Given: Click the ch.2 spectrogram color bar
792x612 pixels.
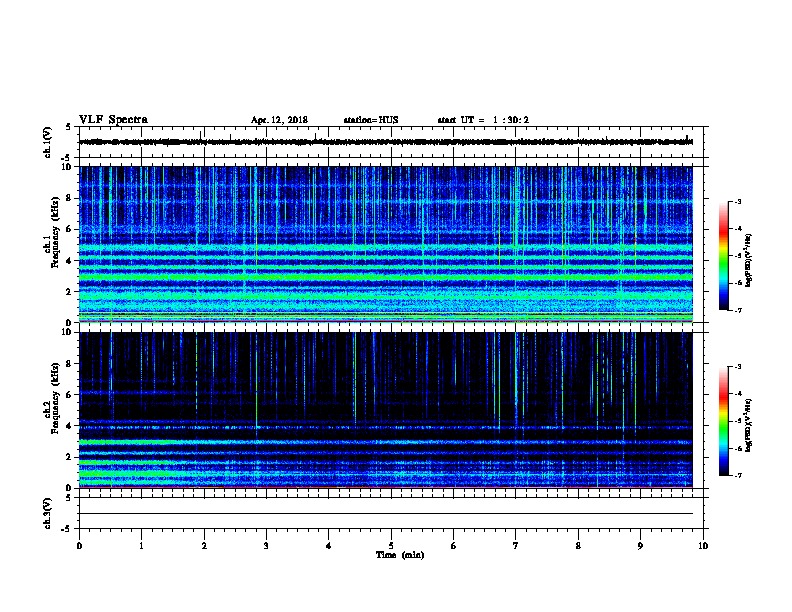Looking at the screenshot, I should pos(724,421).
